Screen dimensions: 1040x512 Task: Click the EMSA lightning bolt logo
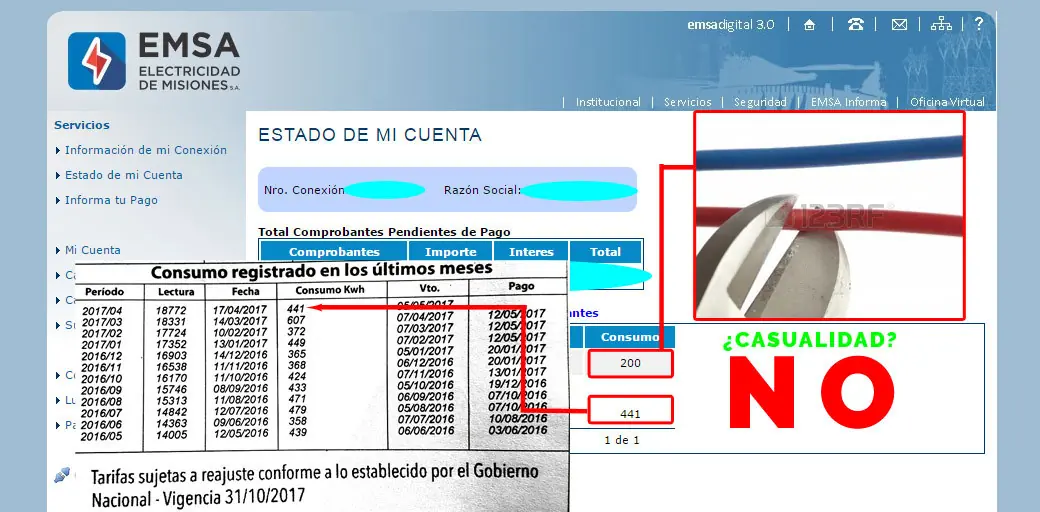tap(97, 61)
